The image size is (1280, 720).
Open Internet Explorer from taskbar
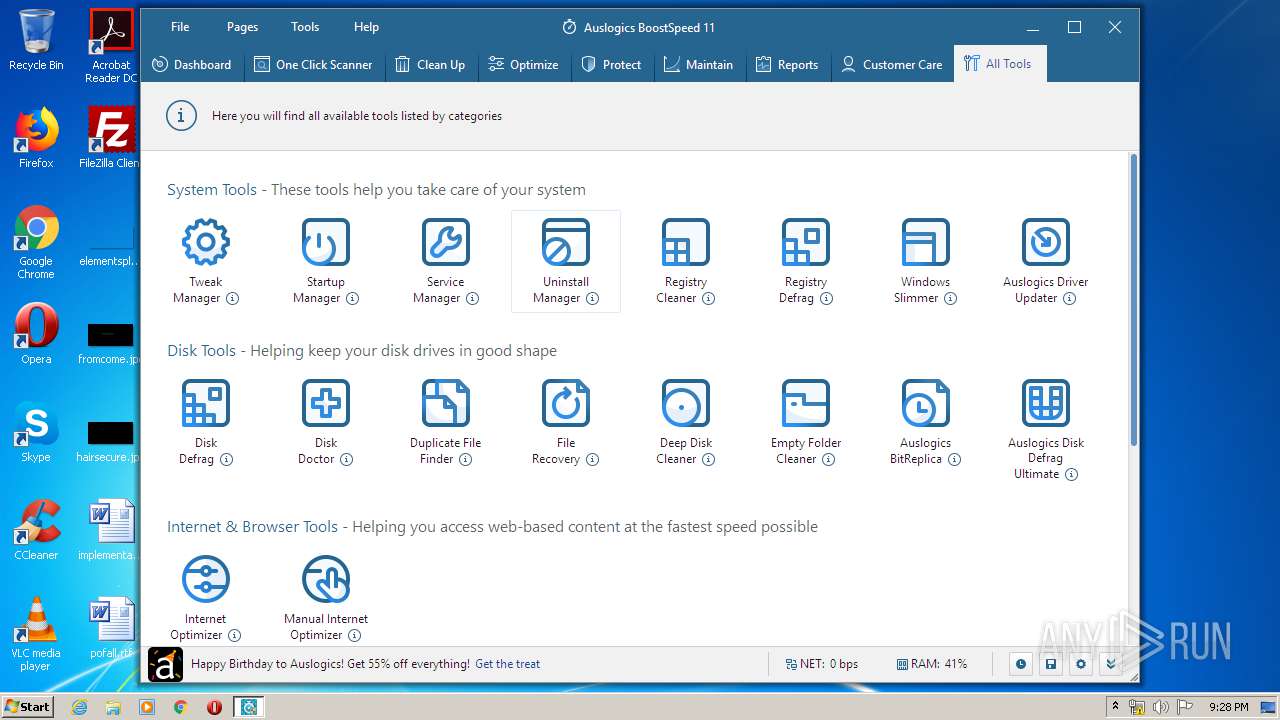(x=80, y=707)
